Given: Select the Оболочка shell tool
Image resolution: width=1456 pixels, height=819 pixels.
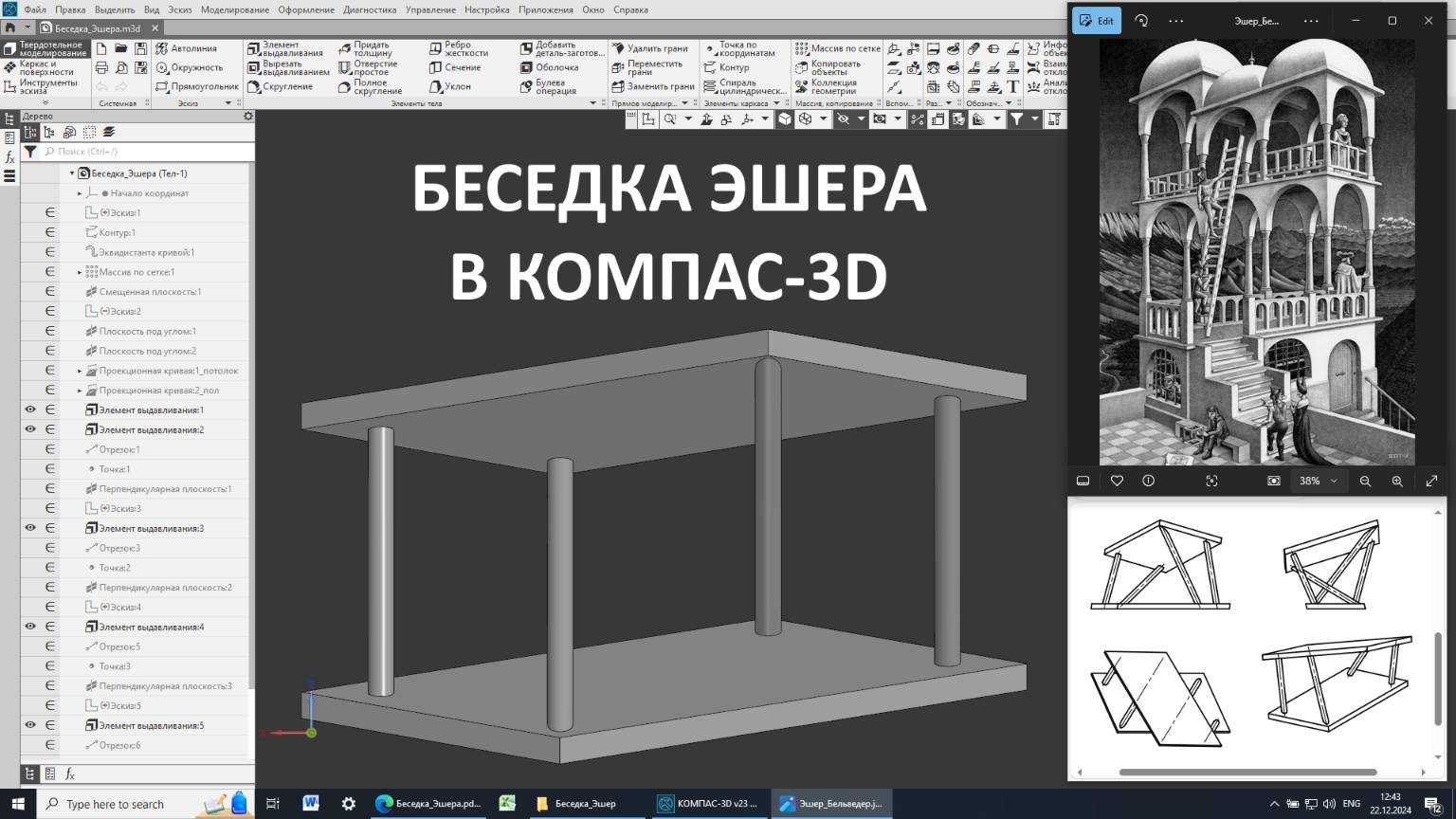Looking at the screenshot, I should pos(549,67).
